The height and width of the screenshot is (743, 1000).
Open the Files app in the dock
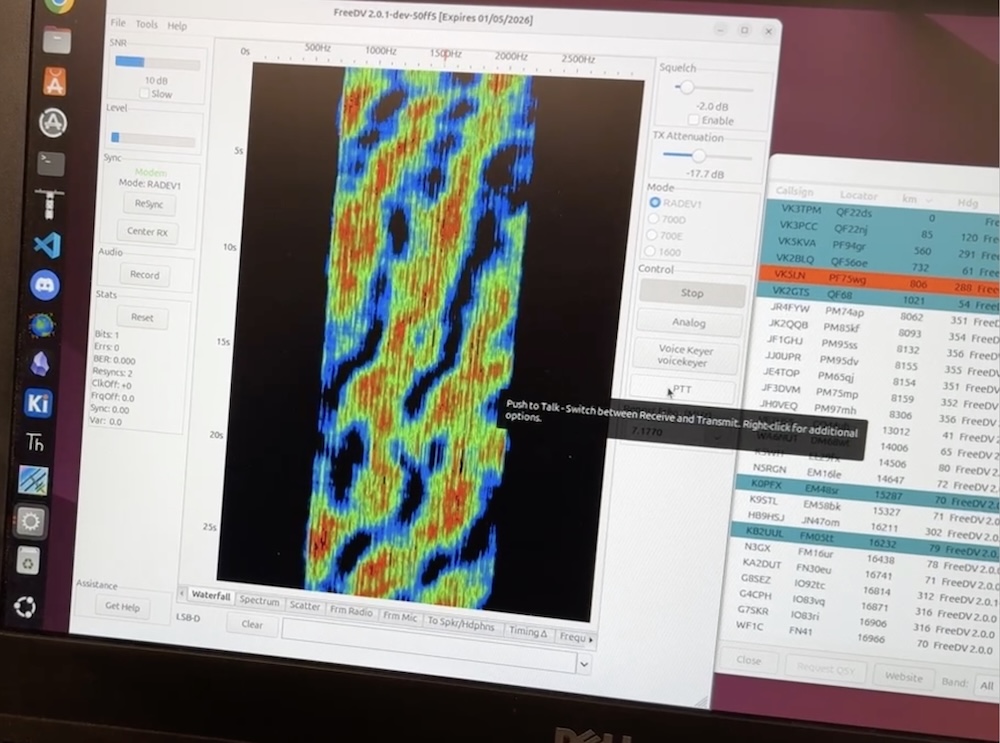(x=57, y=40)
